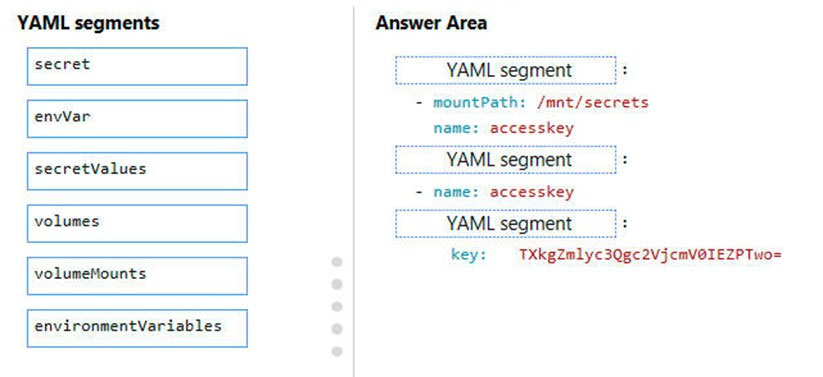Click the second dot of the divider handle
The width and height of the screenshot is (823, 377).
[337, 284]
